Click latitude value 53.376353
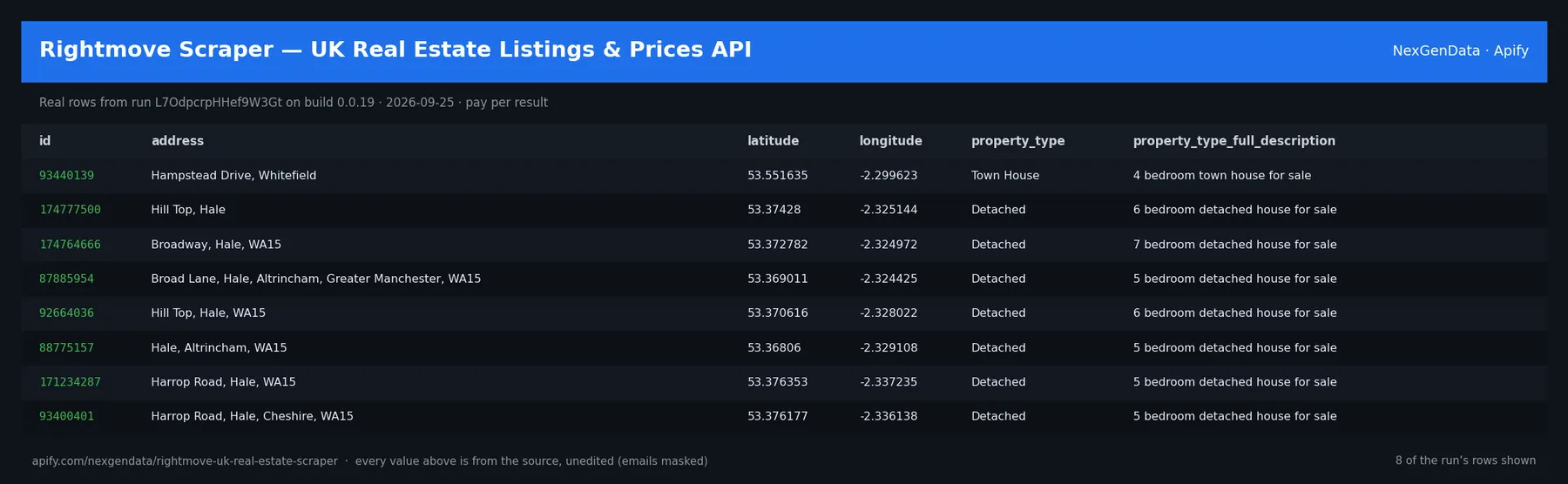This screenshot has width=1568, height=484. click(777, 382)
